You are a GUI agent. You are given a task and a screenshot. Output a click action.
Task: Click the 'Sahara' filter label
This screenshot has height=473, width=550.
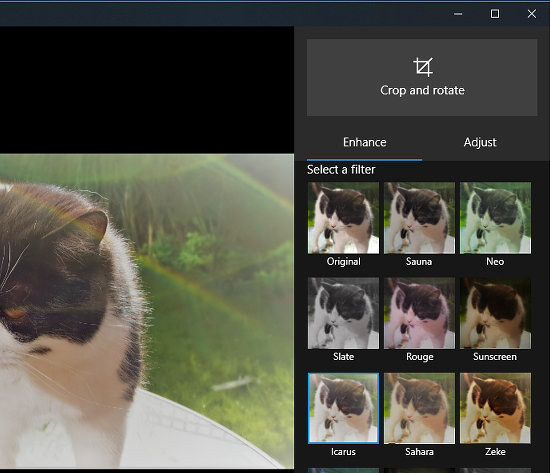tap(419, 452)
